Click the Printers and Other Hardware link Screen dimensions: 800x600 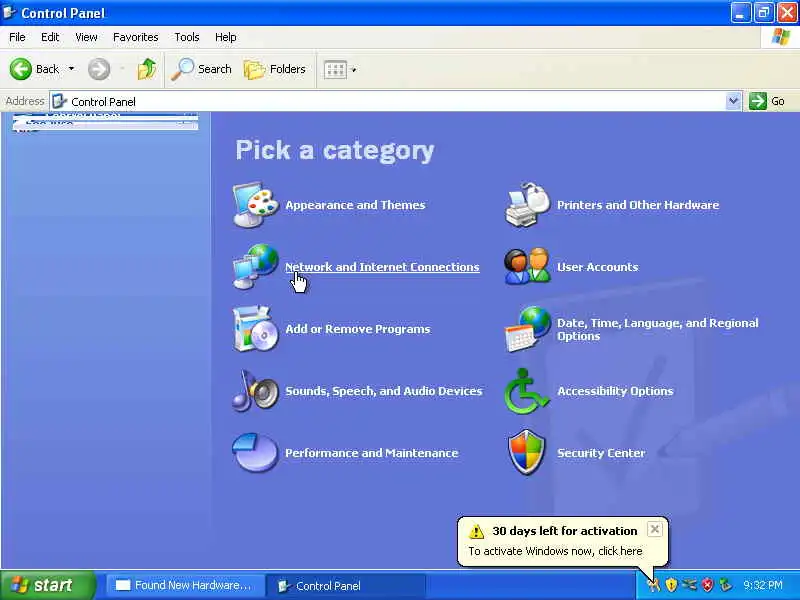coord(638,205)
